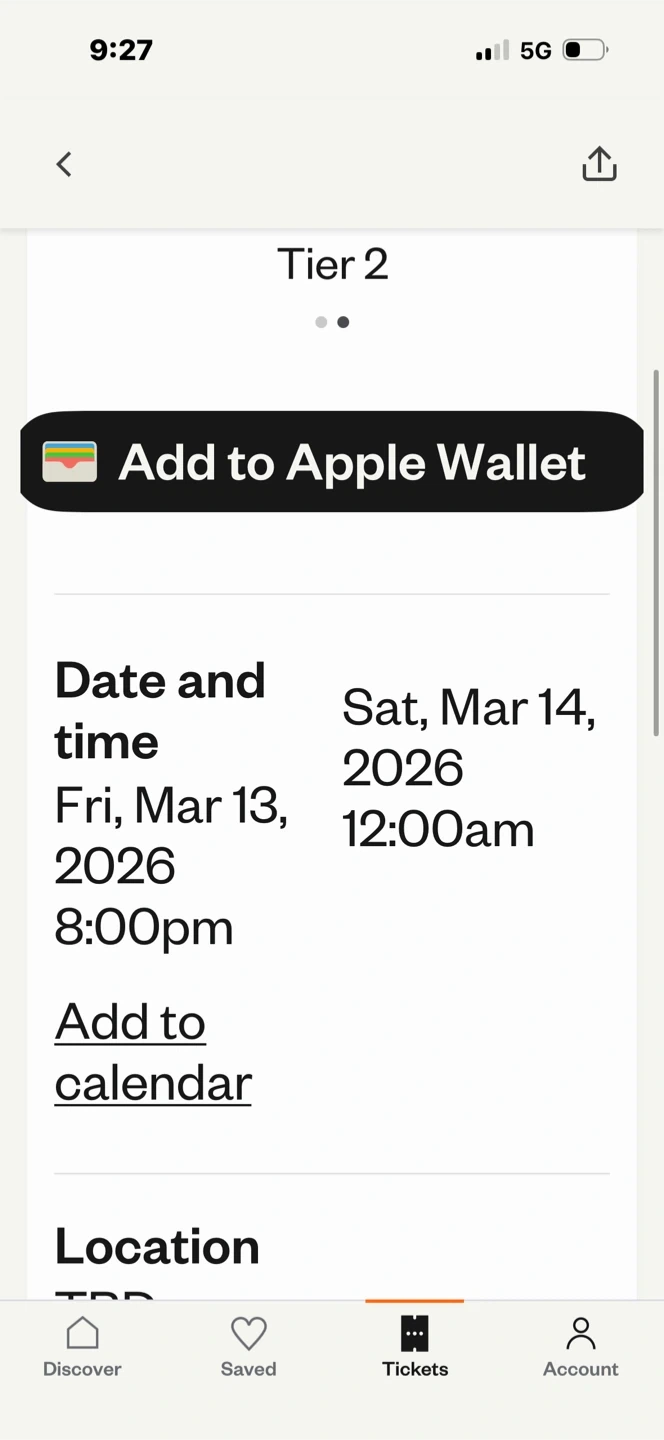Open the share sheet icon

click(x=599, y=164)
